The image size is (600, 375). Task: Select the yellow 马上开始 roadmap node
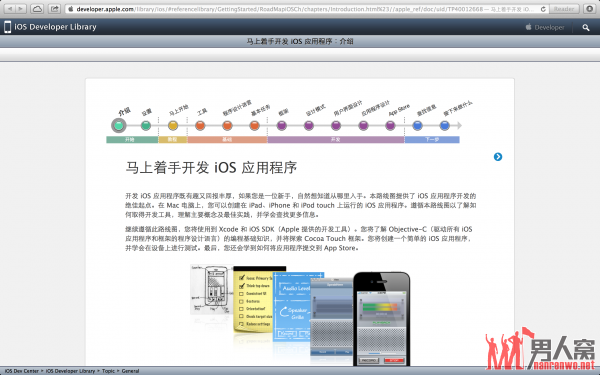pos(173,125)
